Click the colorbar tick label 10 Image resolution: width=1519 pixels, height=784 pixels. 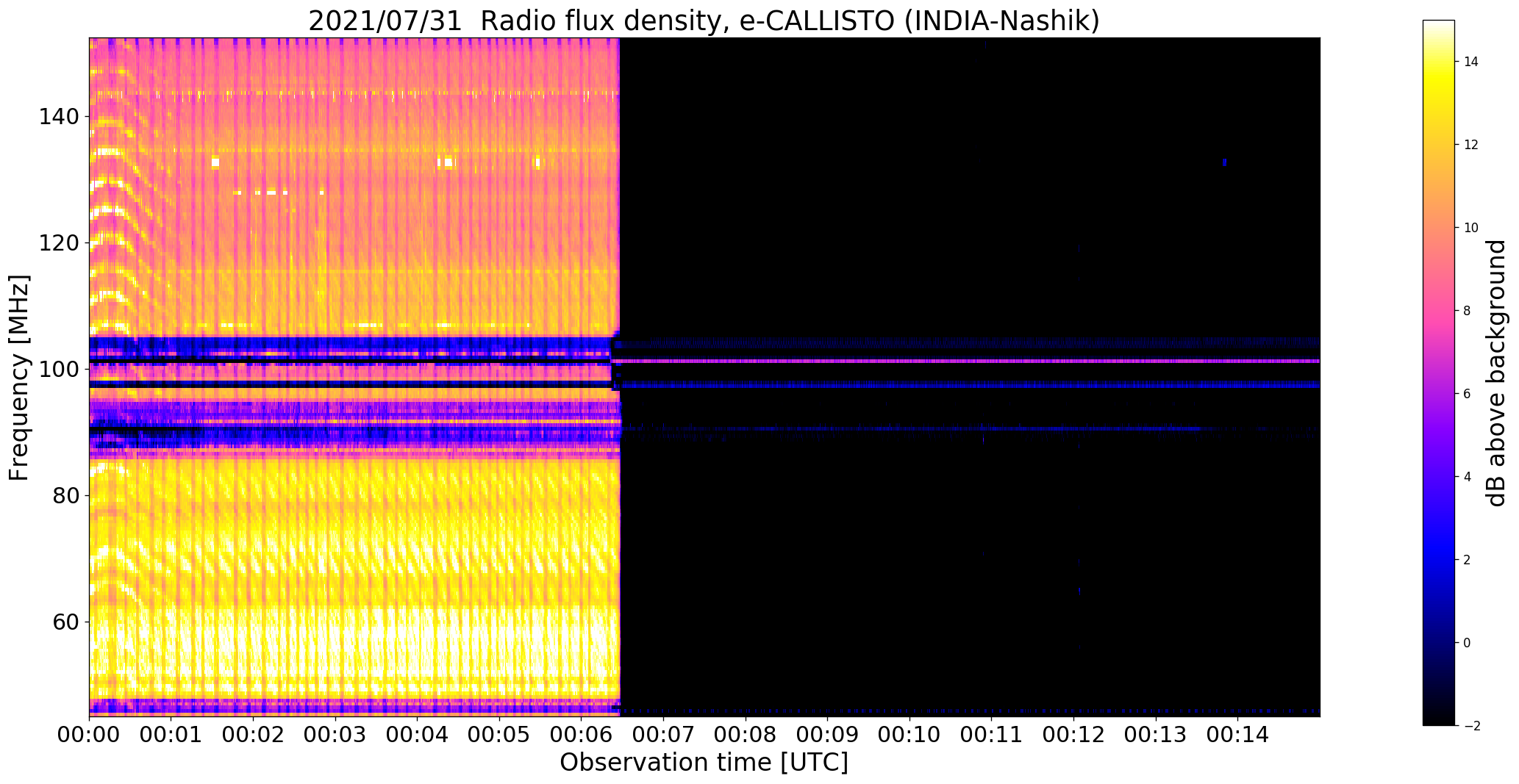tap(1471, 228)
